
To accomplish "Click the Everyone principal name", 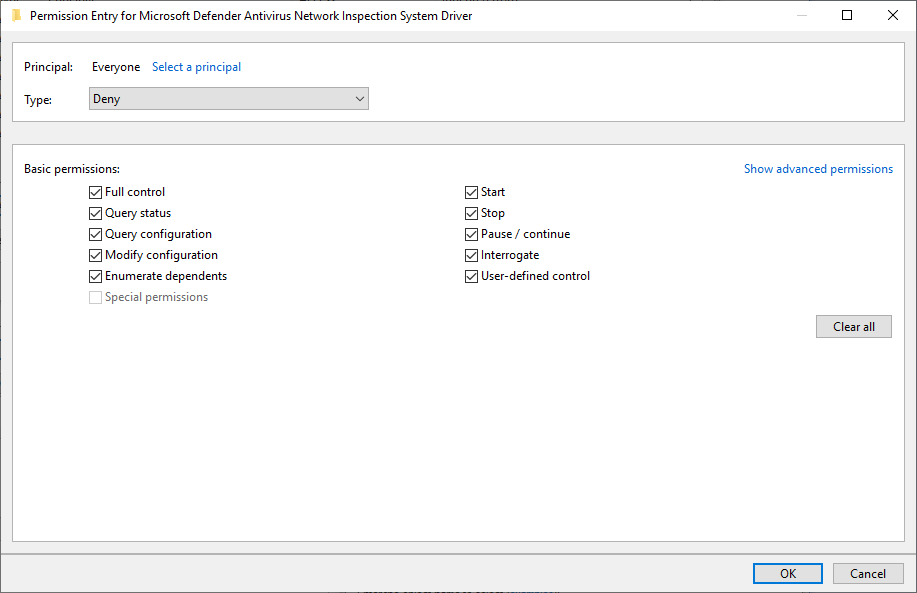I will tap(116, 67).
